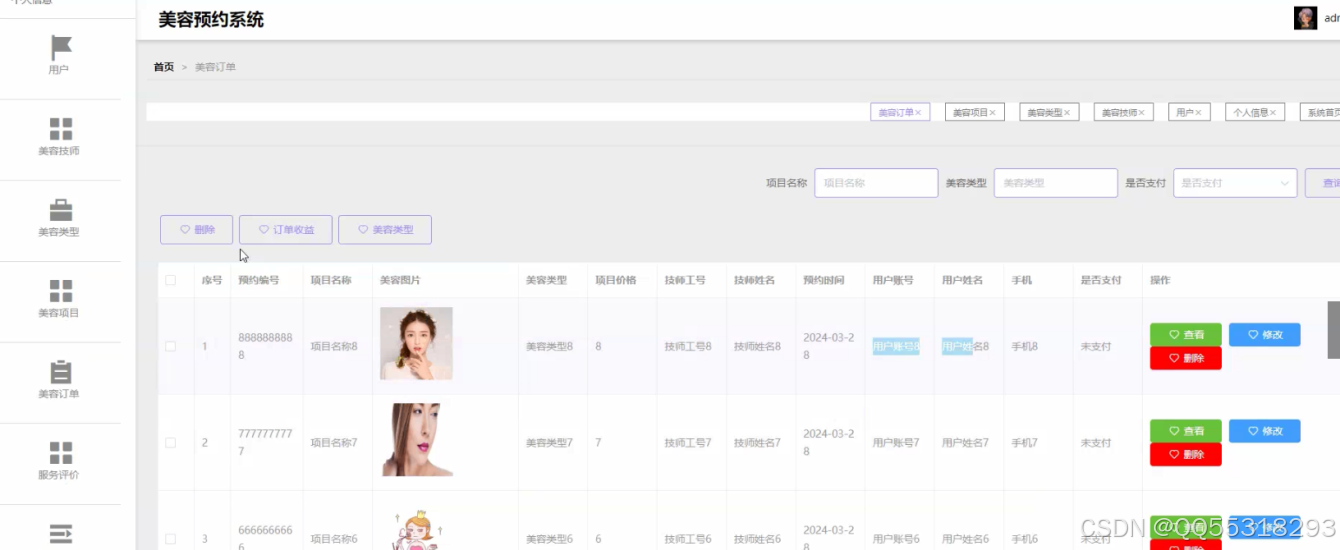Click the 美容类型 button above the table
This screenshot has width=1340, height=550.
385,229
